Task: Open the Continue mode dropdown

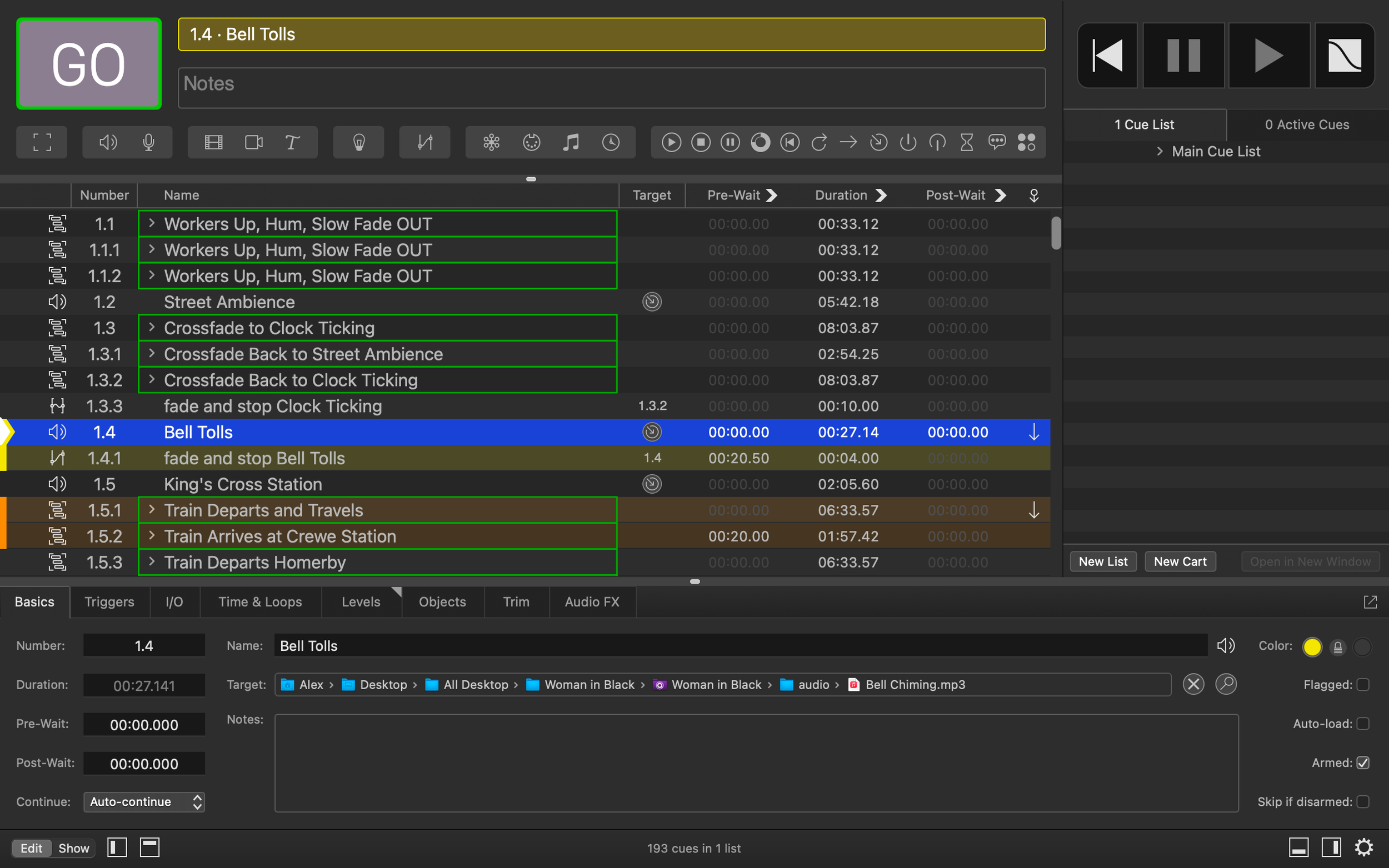Action: (x=144, y=801)
